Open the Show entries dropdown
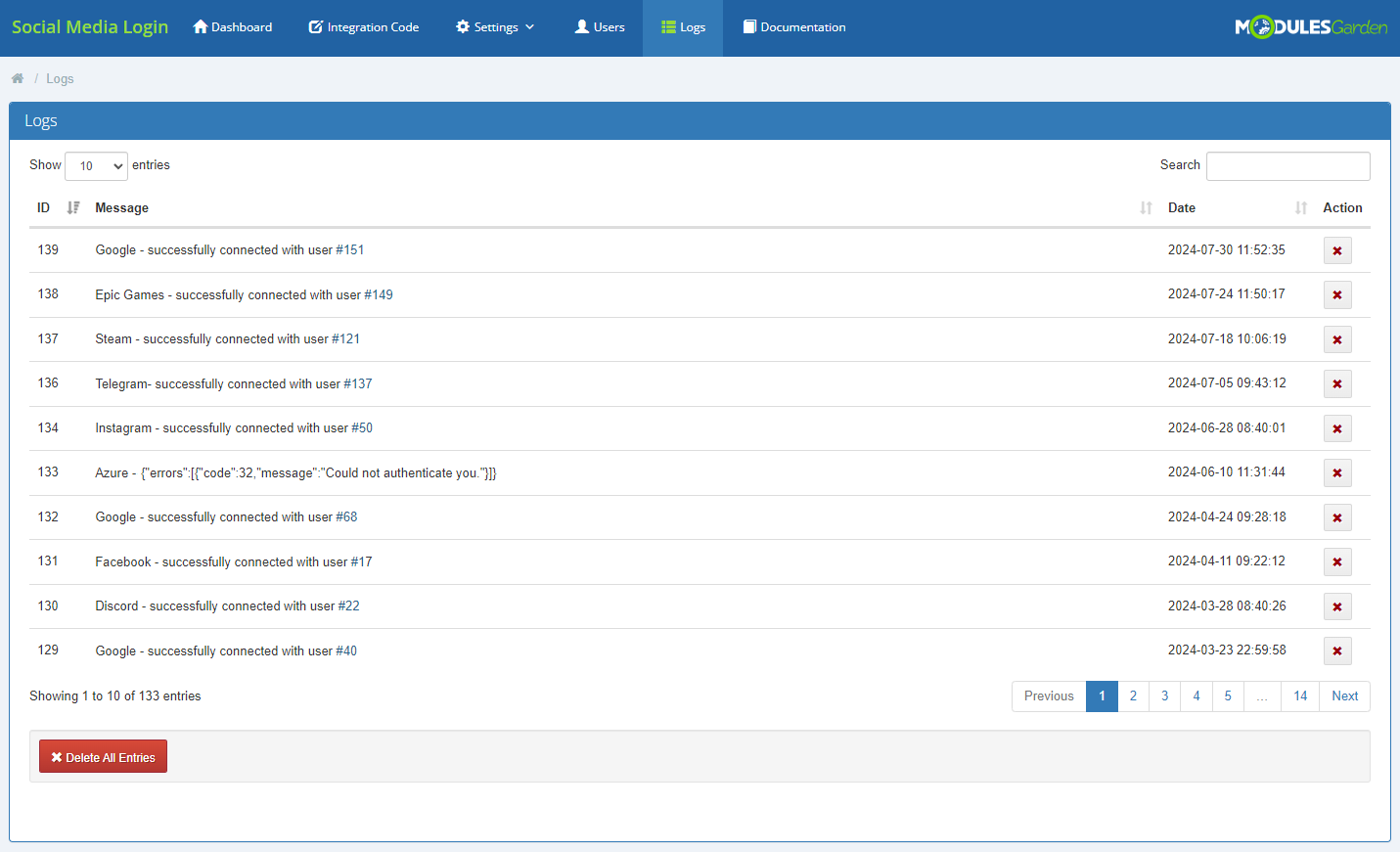 (95, 165)
